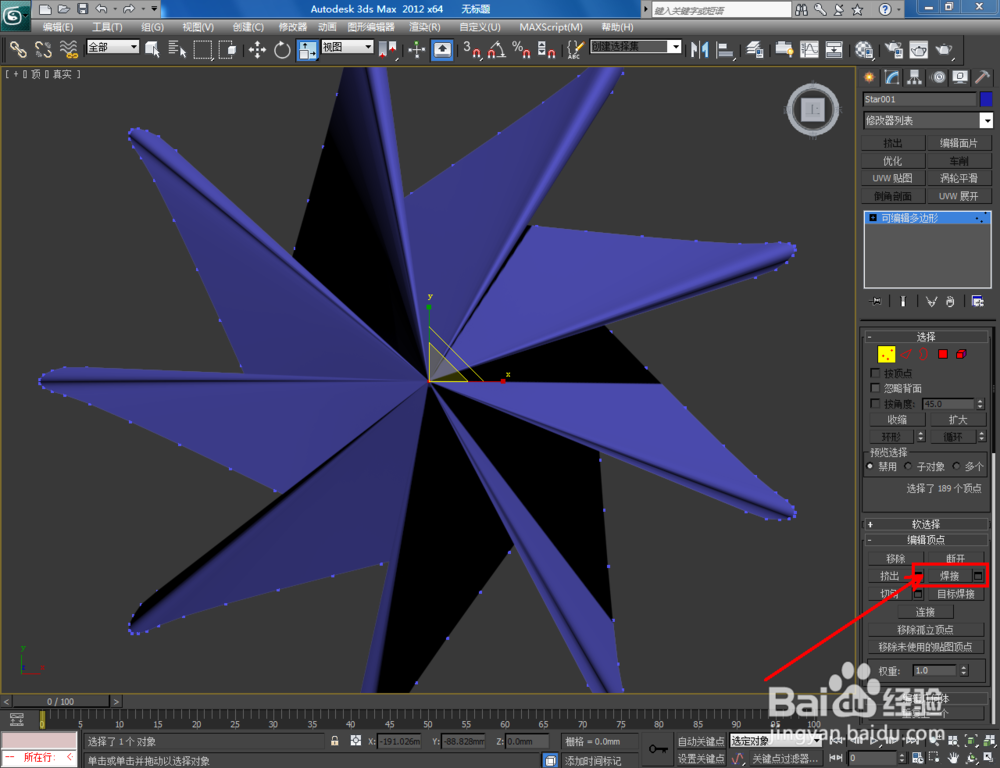Switch to the Create panel star icon
This screenshot has width=1000, height=768.
869,77
